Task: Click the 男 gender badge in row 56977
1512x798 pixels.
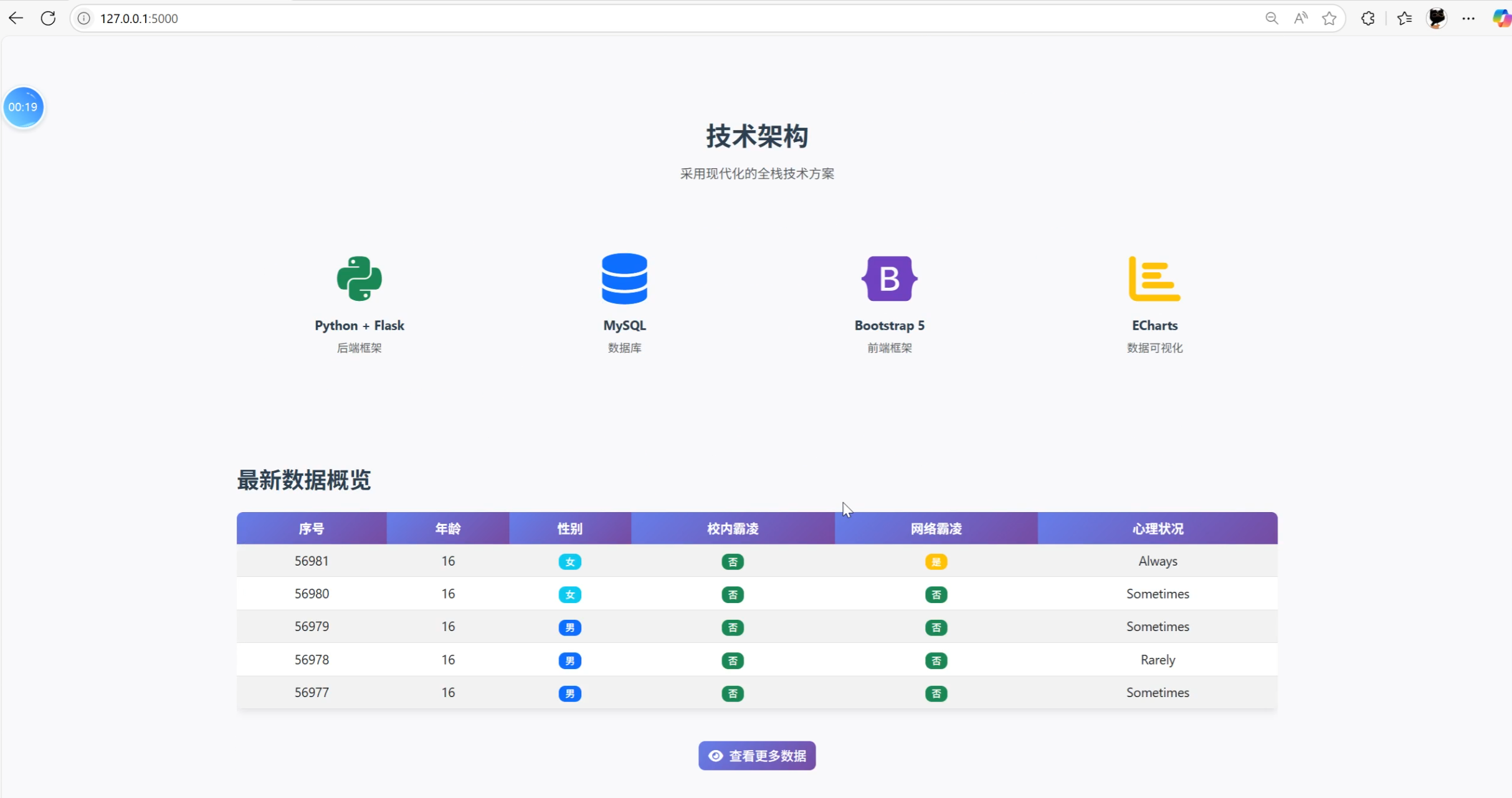Action: pyautogui.click(x=570, y=693)
